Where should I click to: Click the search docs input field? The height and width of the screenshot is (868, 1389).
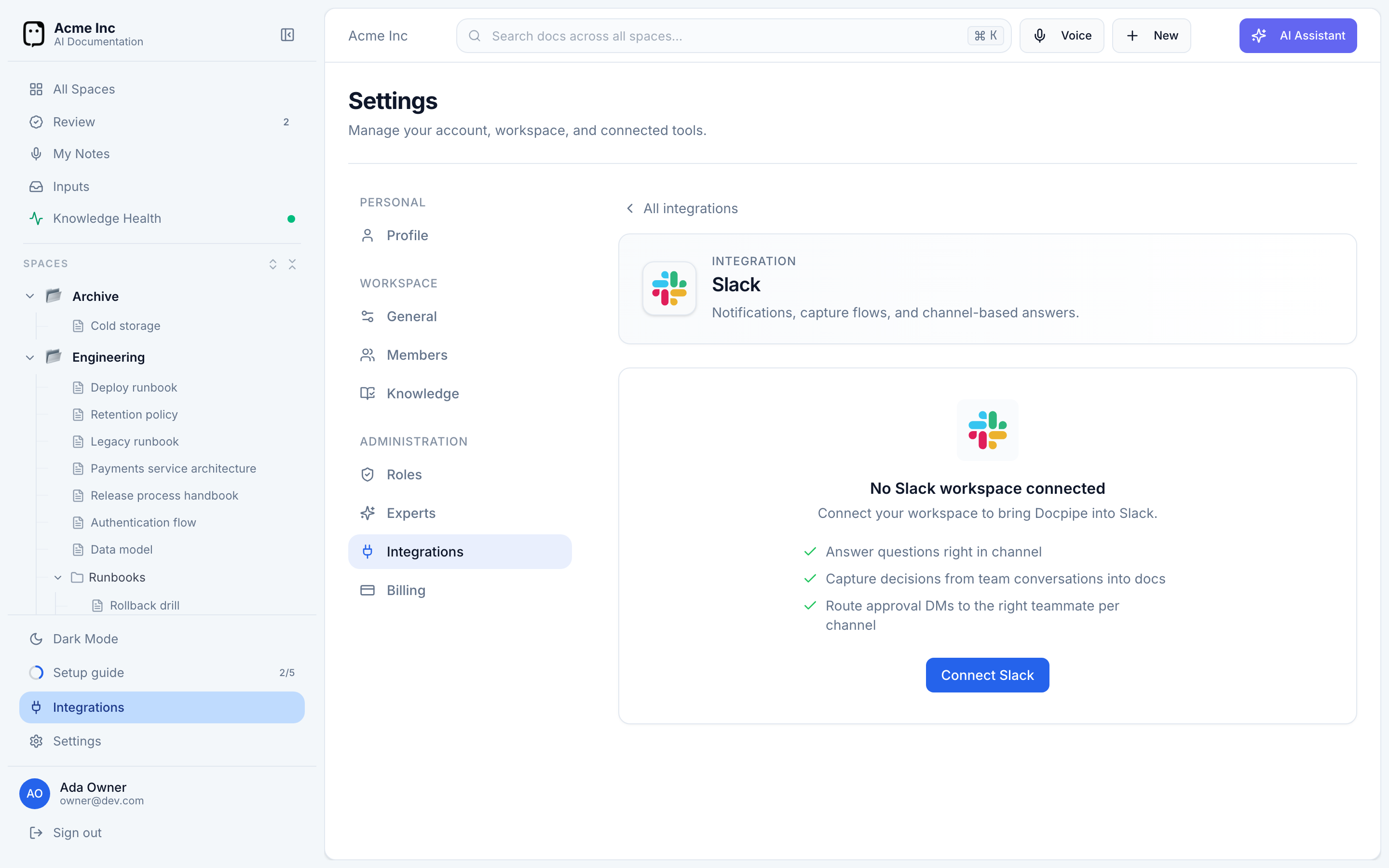pyautogui.click(x=733, y=36)
